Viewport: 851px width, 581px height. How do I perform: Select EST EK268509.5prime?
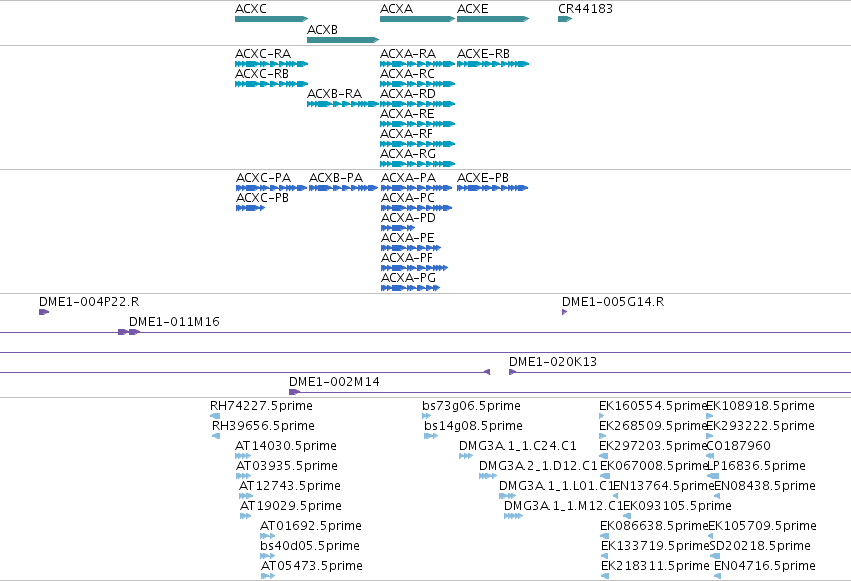(x=602, y=436)
